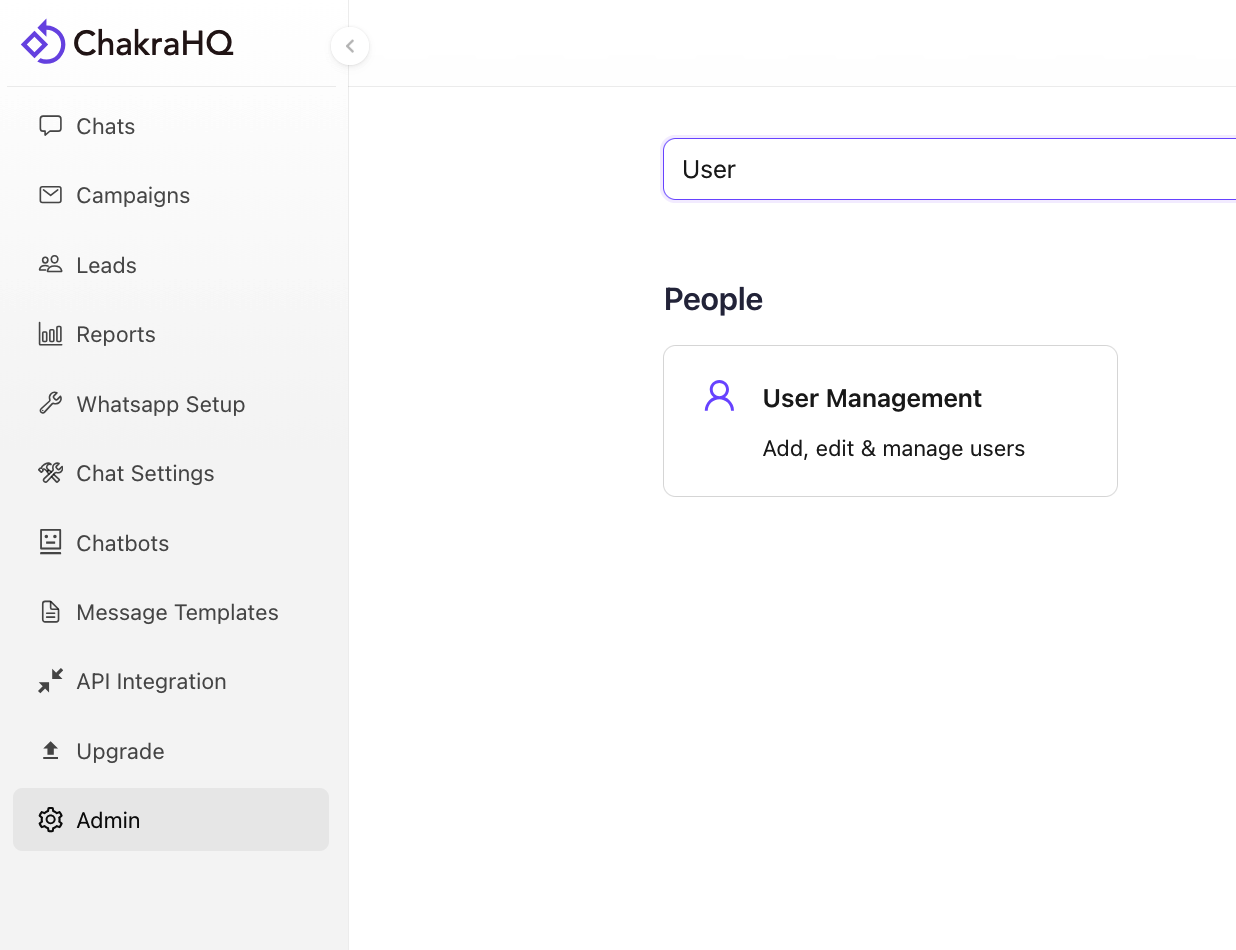The width and height of the screenshot is (1236, 950).
Task: Select the API Integration arrows icon
Action: click(x=51, y=681)
